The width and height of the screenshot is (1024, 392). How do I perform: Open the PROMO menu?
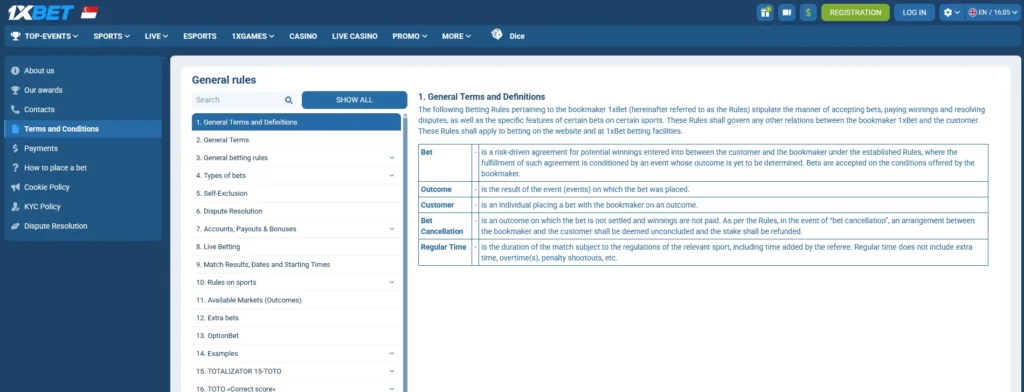(x=410, y=36)
